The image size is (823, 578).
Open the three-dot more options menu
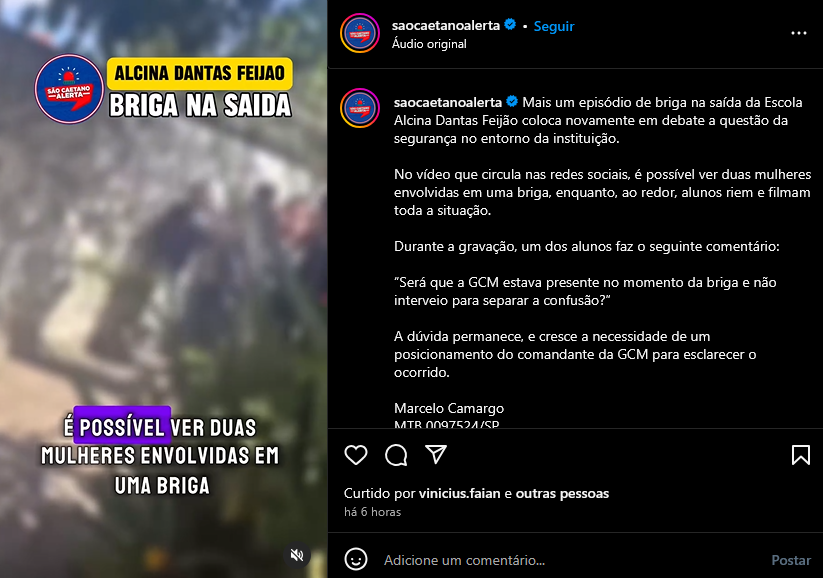tap(798, 33)
